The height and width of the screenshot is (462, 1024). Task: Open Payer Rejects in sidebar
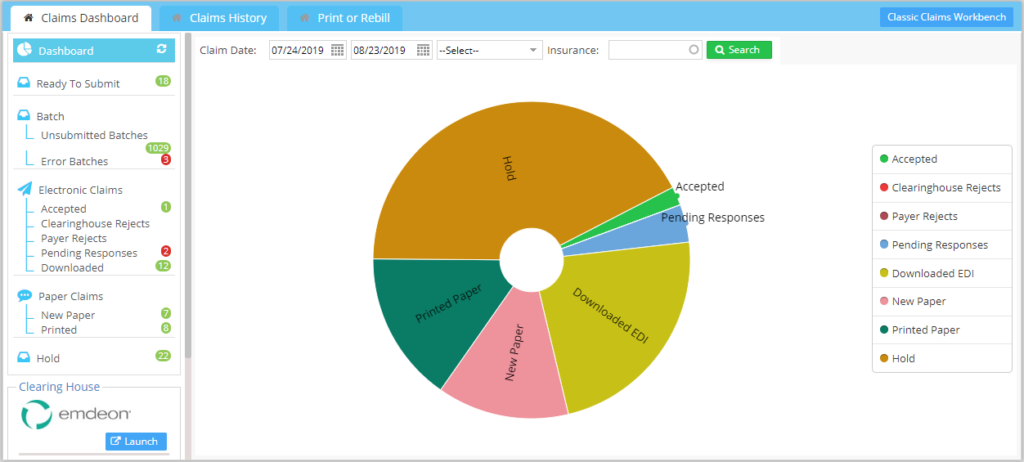74,238
